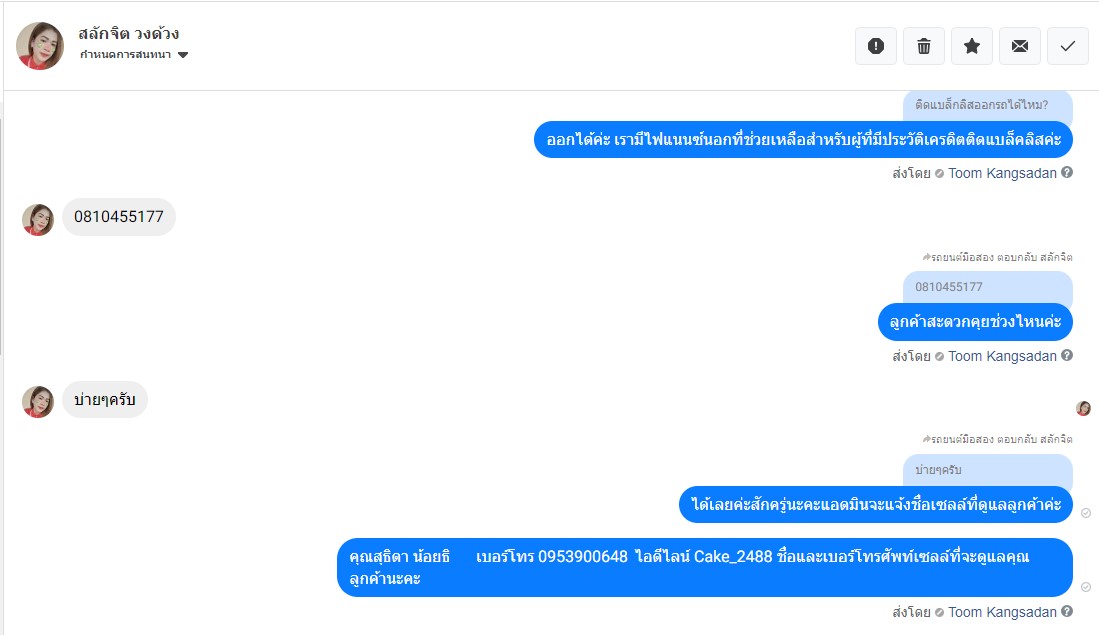Star this conversation for follow-up
This screenshot has height=635, width=1099.
click(971, 46)
